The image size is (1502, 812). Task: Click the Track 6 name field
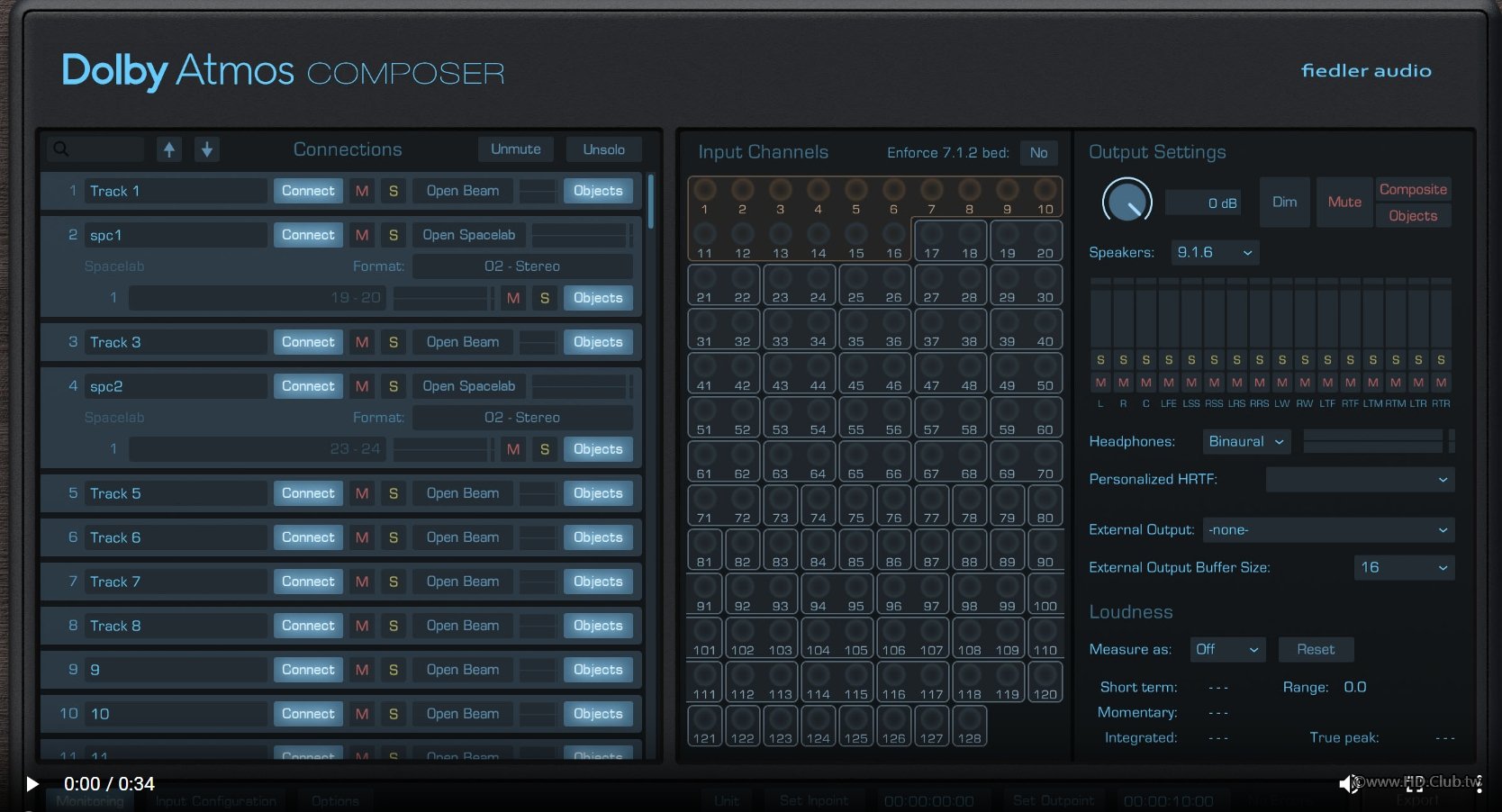click(176, 537)
